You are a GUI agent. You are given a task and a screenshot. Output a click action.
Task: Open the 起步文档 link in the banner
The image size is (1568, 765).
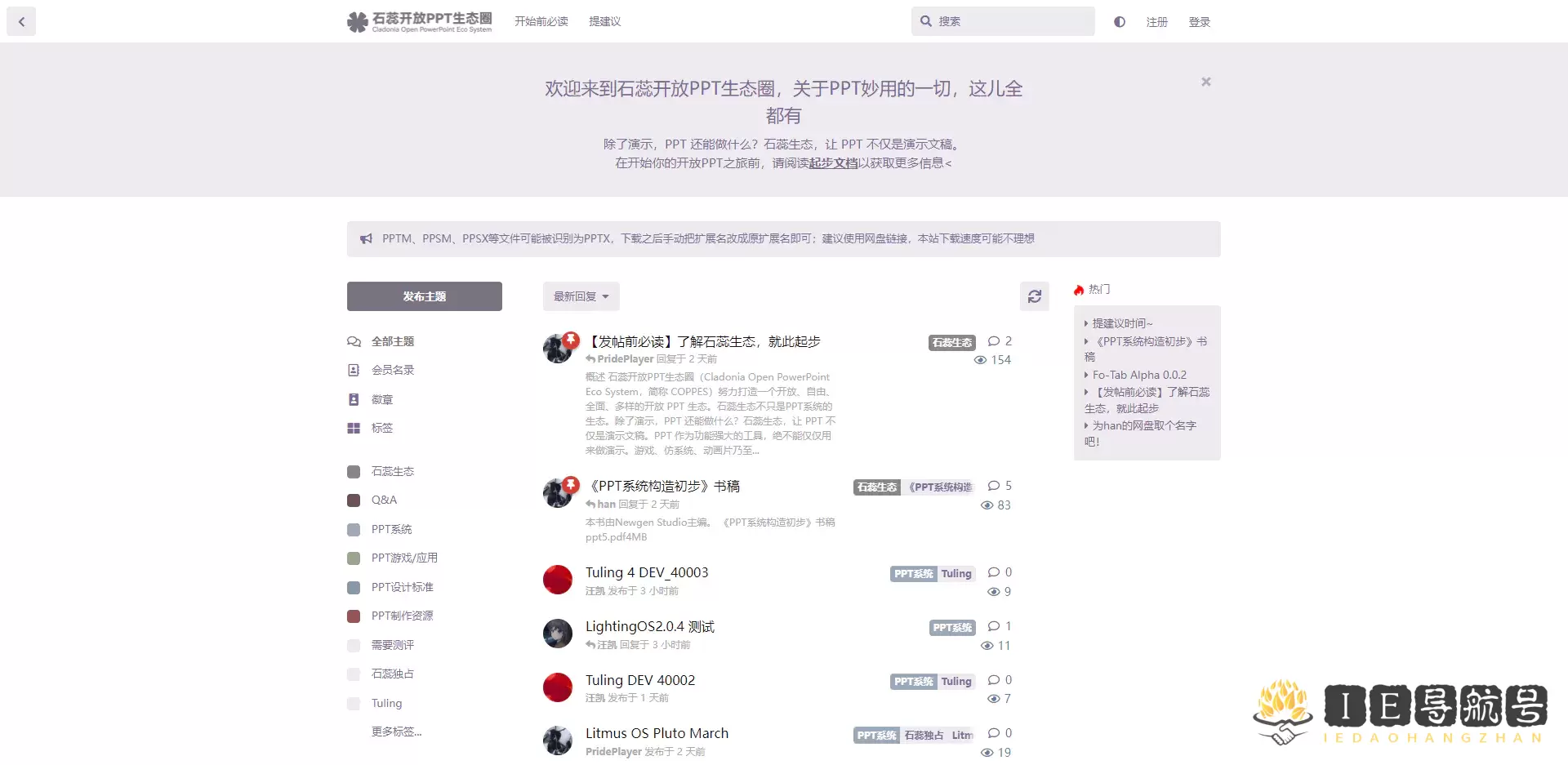(x=831, y=162)
